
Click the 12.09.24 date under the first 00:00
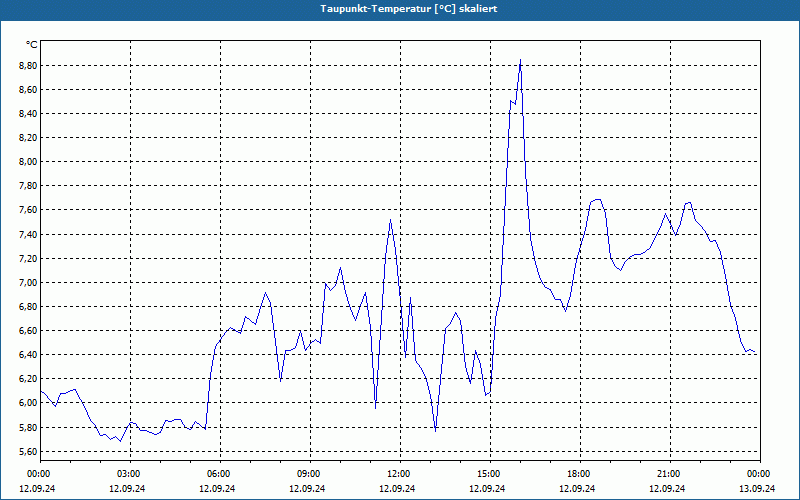point(37,488)
